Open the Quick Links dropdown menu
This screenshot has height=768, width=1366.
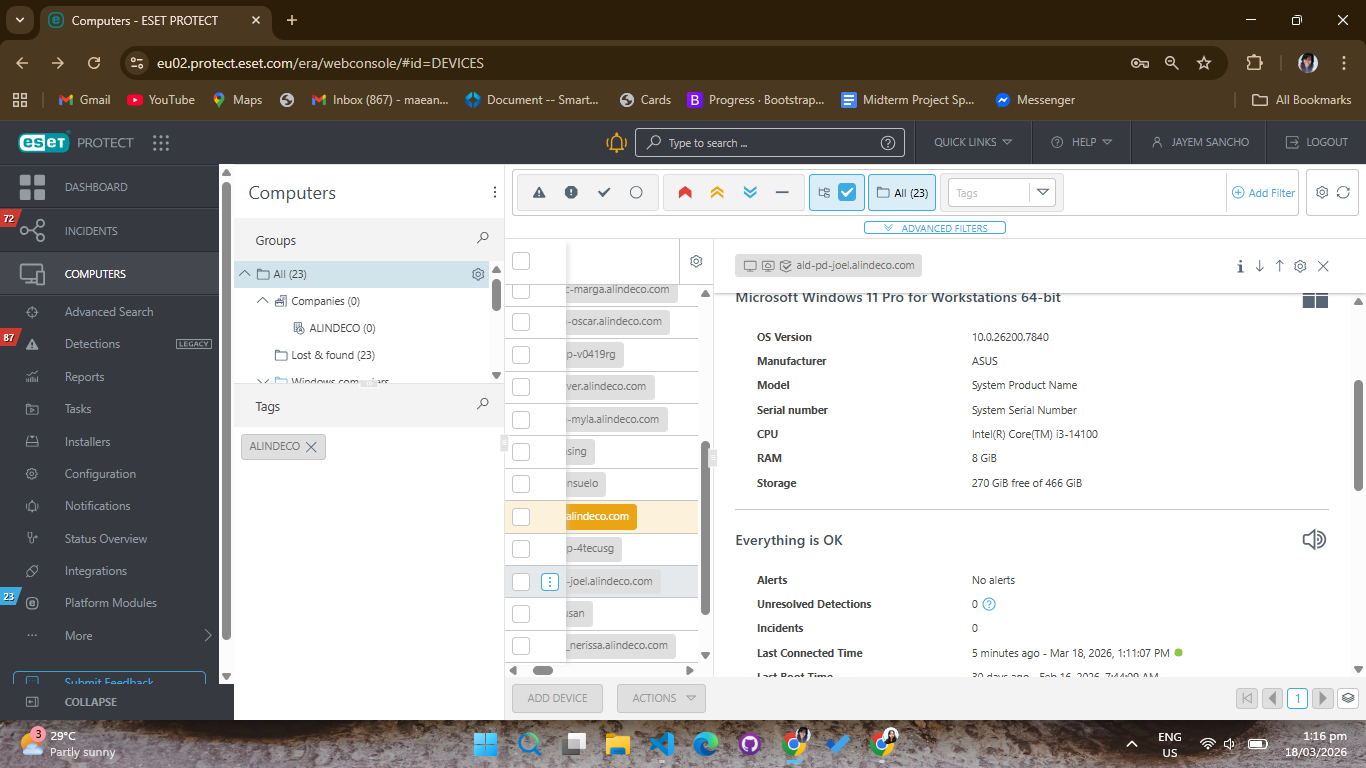(973, 142)
